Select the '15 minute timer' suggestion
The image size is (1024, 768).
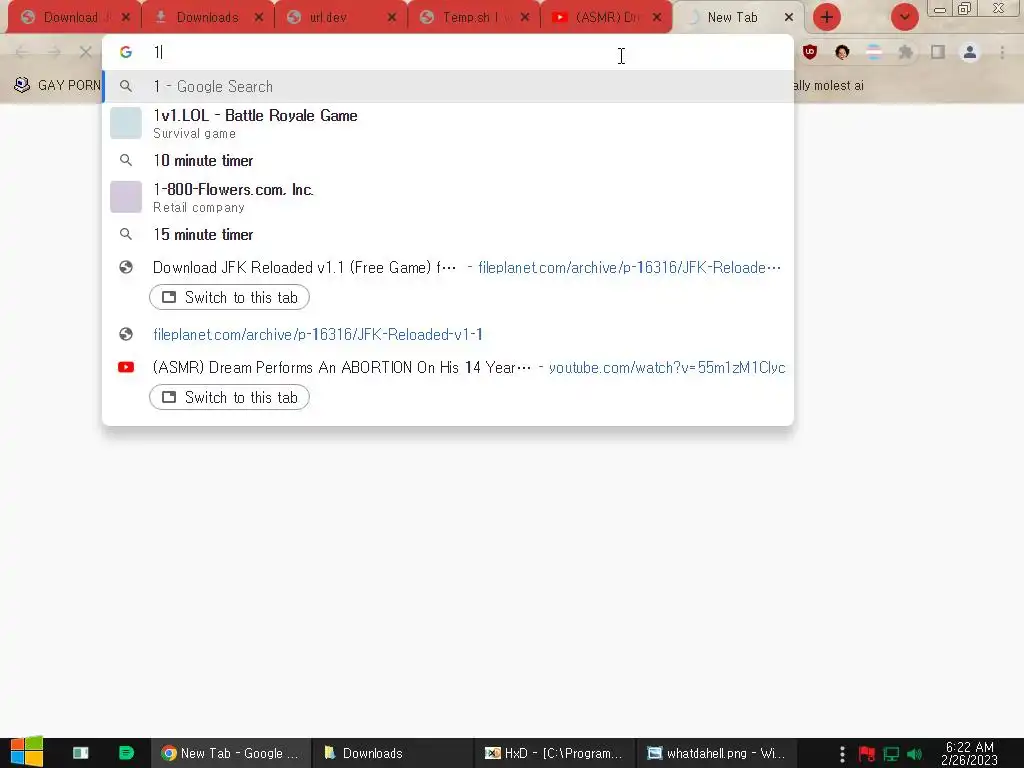(448, 234)
